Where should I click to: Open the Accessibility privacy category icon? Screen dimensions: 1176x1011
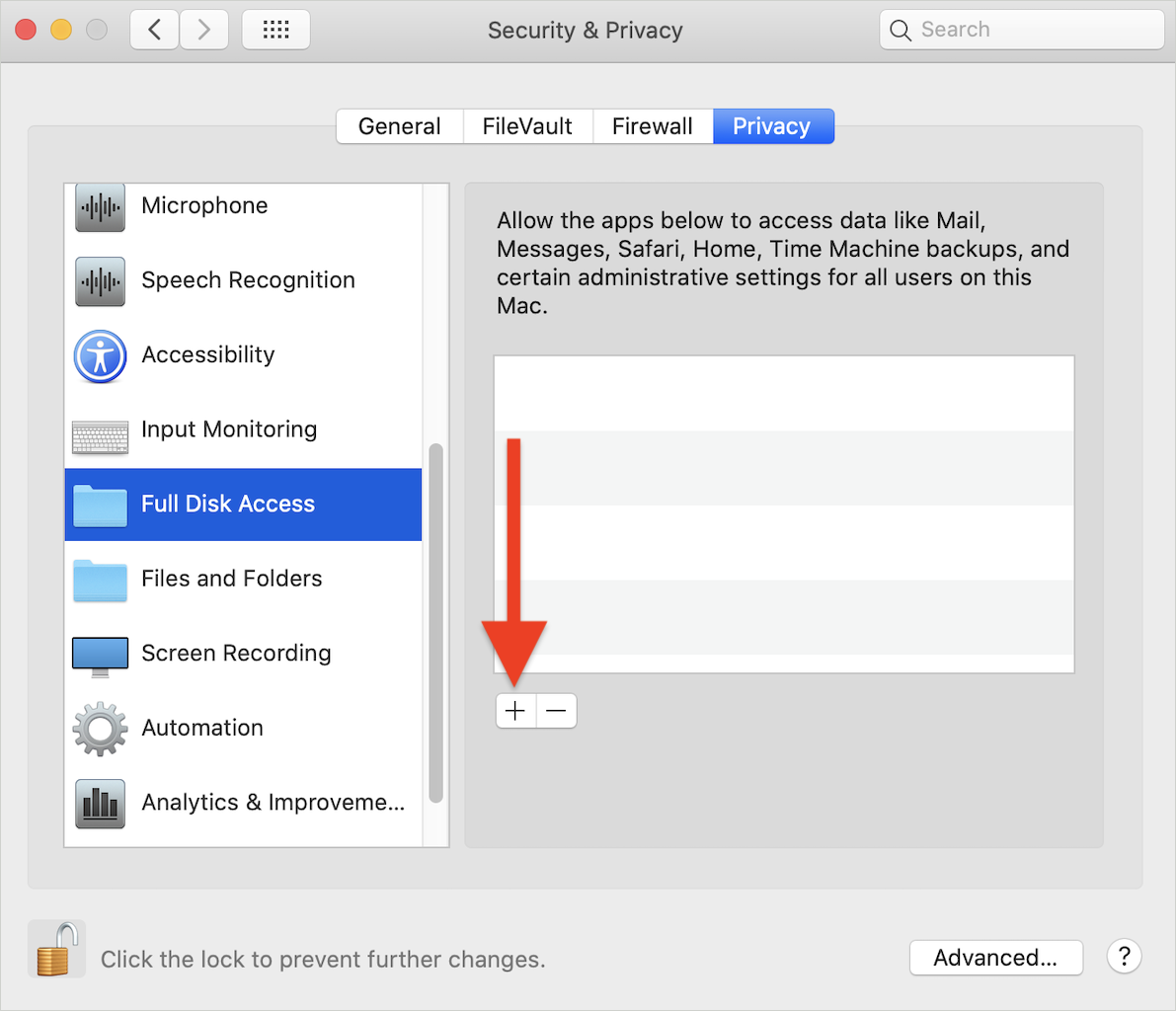tap(100, 356)
